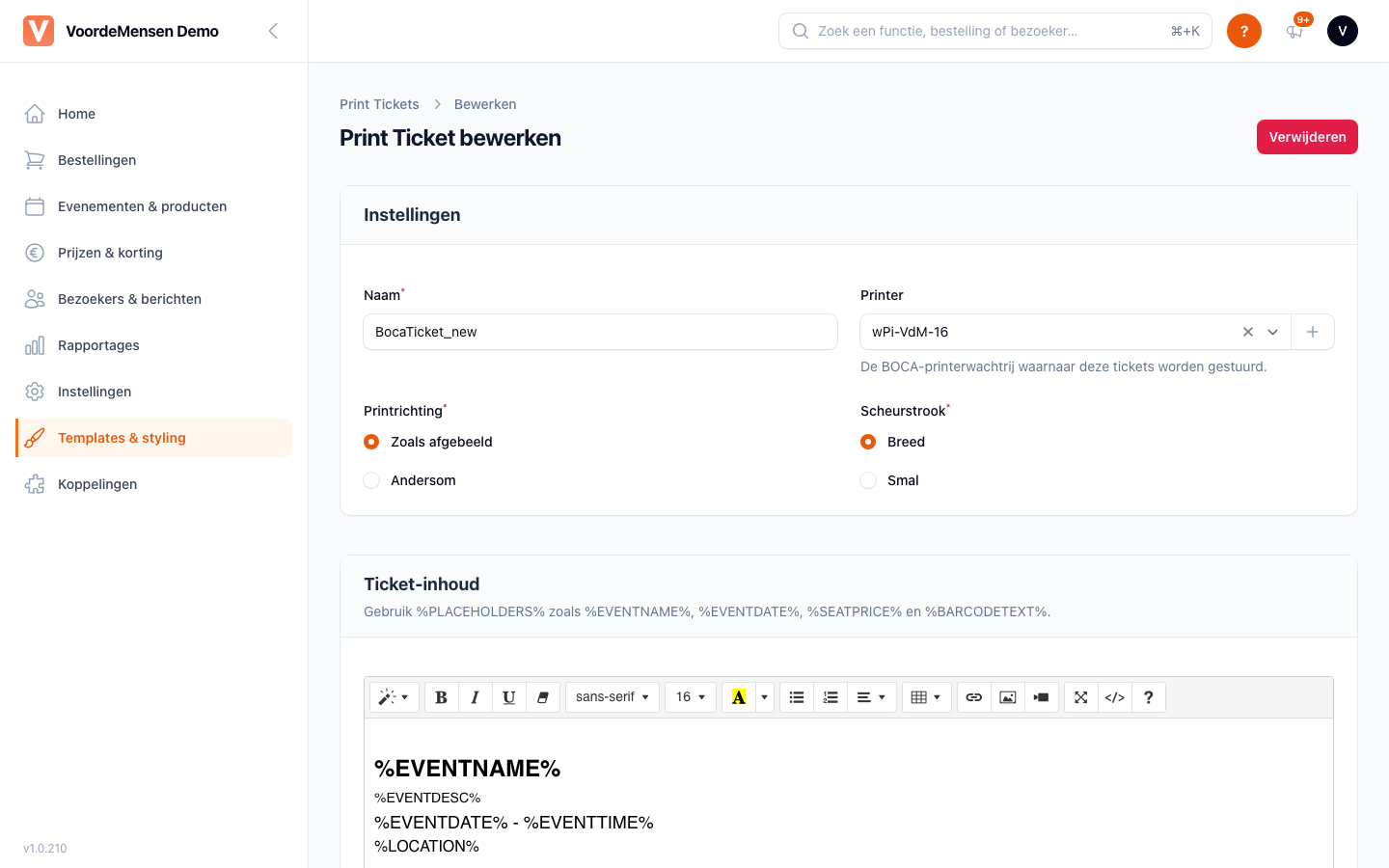Screen dimensions: 1389x868
Task: Open the user avatar menu
Action: [1343, 31]
